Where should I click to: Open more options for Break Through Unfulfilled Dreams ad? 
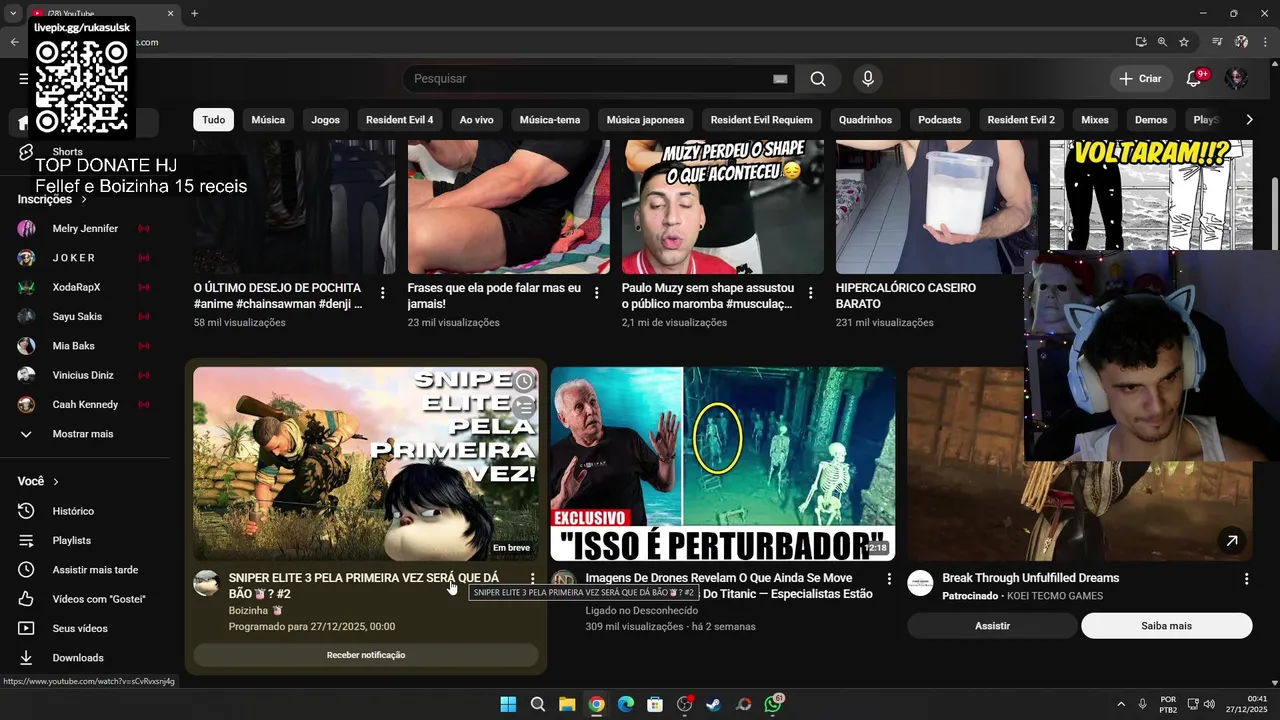[x=1246, y=579]
